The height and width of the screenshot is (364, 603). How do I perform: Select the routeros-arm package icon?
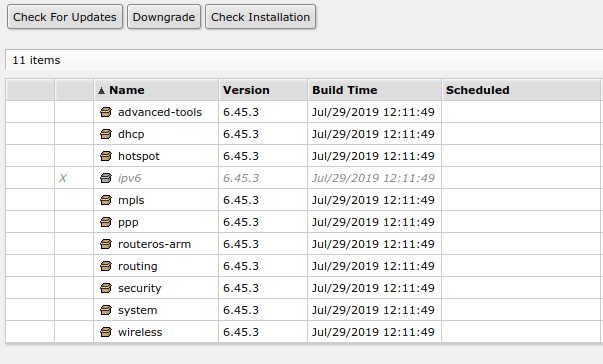106,244
